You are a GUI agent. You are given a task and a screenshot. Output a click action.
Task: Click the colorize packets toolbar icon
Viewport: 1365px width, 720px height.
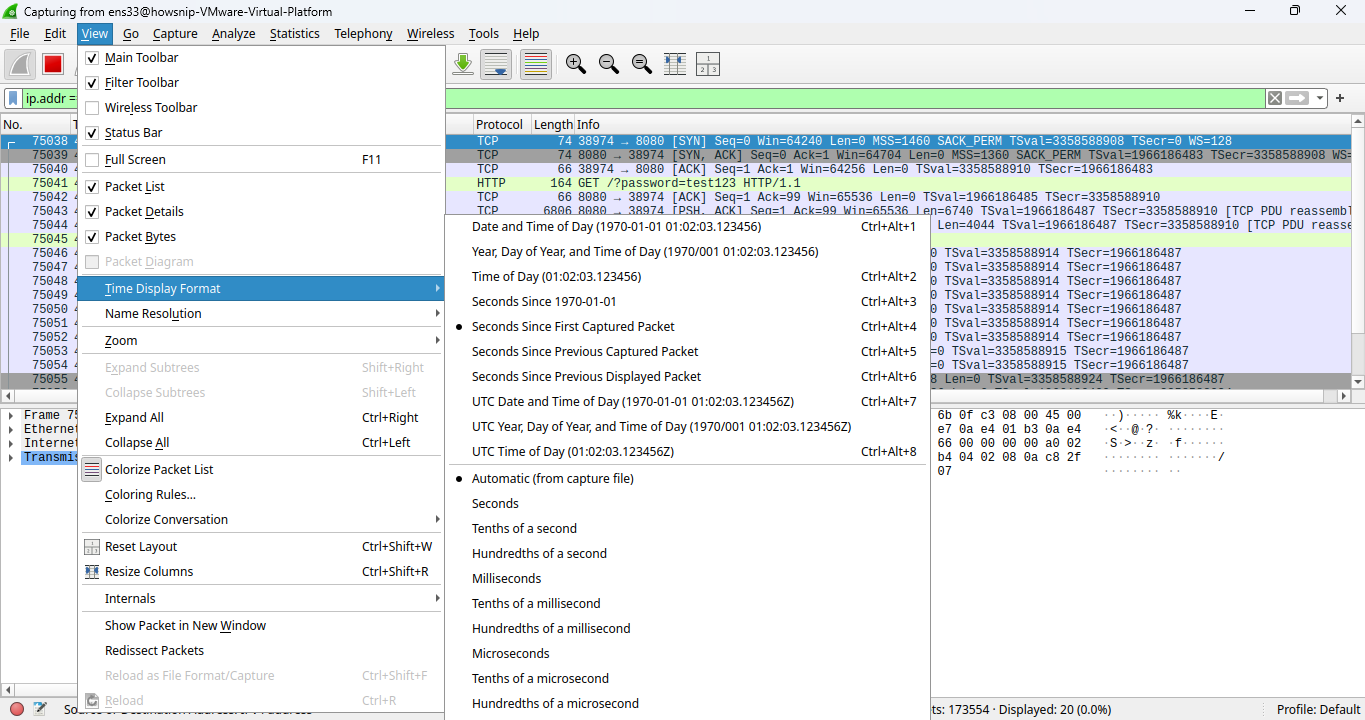pyautogui.click(x=536, y=64)
